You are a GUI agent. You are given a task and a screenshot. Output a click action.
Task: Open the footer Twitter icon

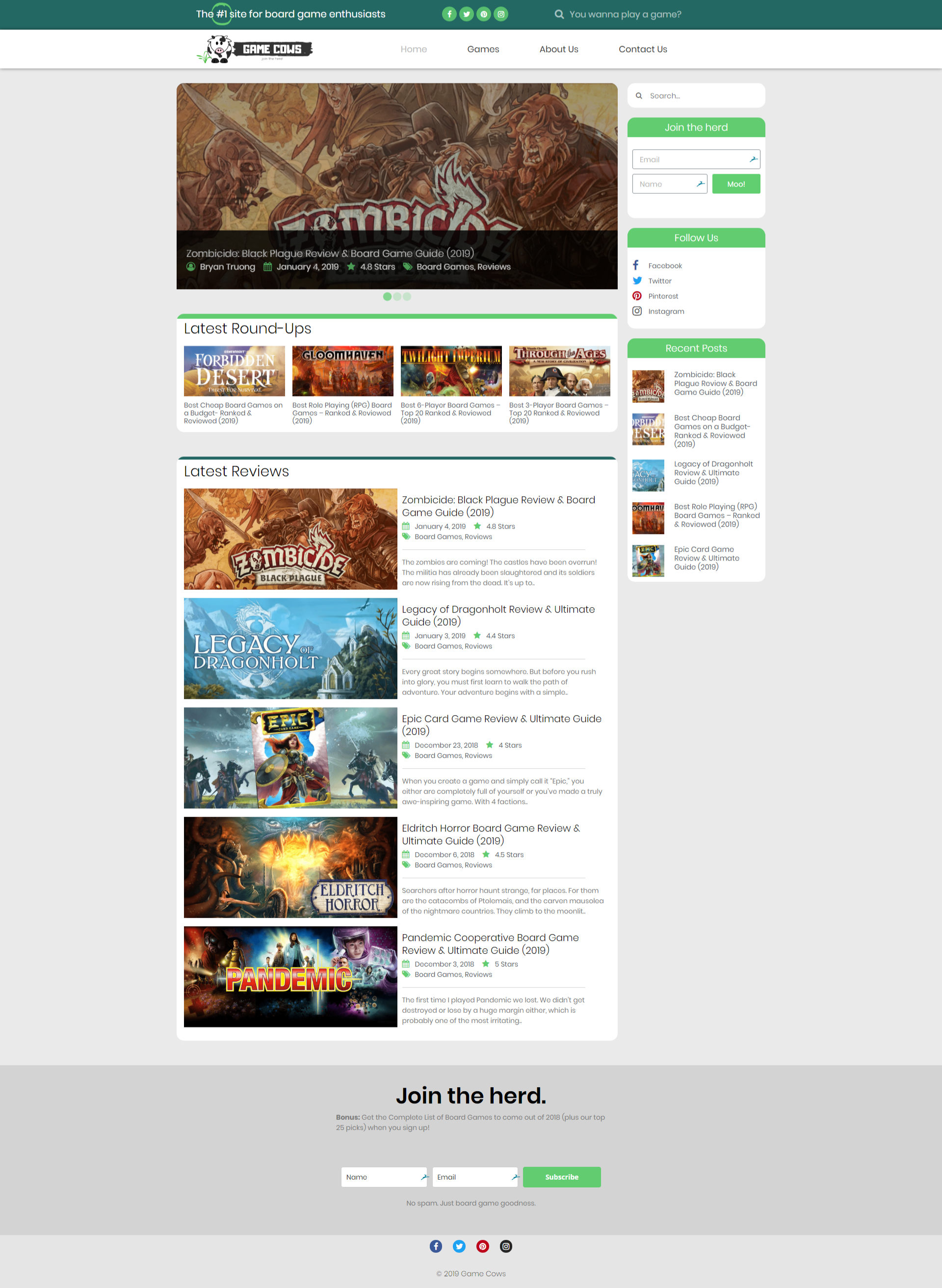point(459,1246)
